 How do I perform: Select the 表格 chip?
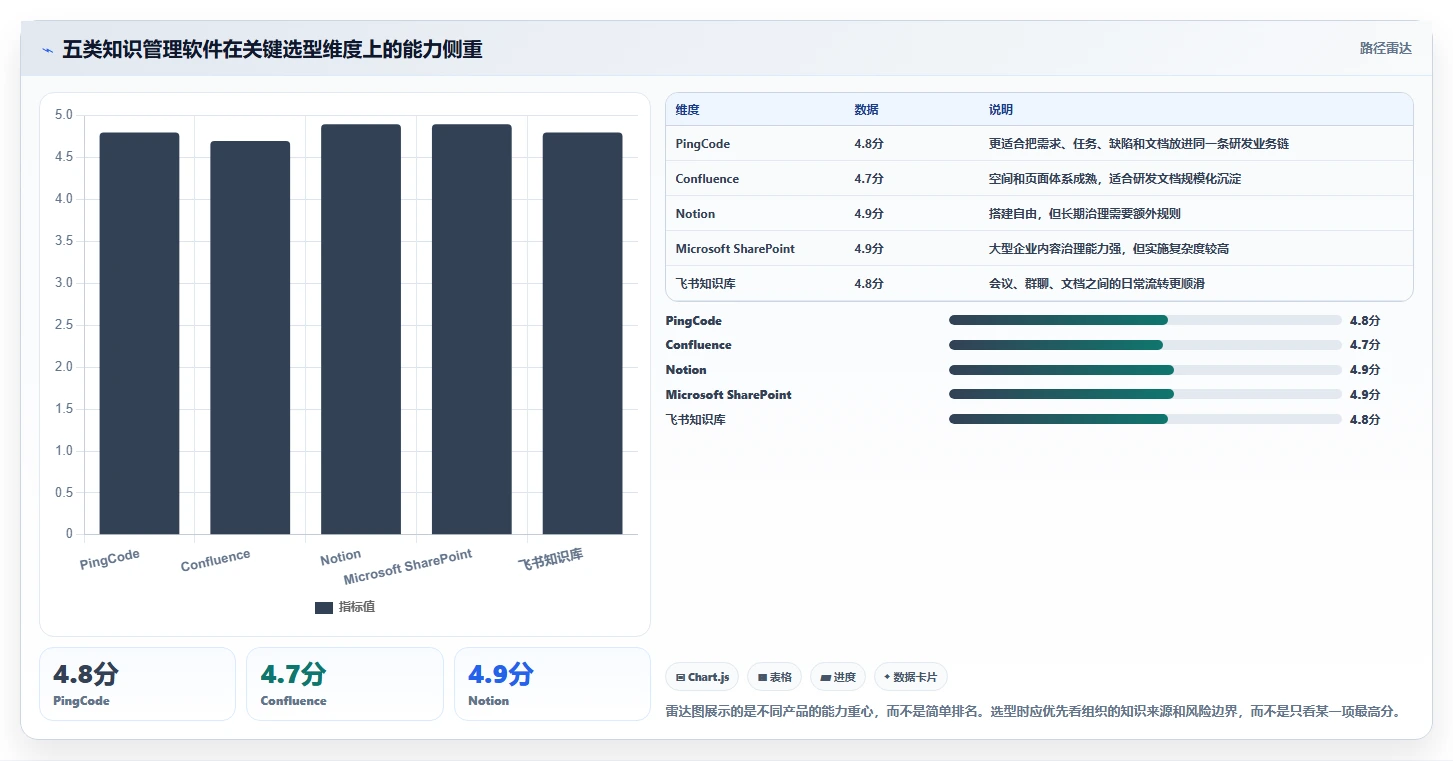tap(775, 677)
